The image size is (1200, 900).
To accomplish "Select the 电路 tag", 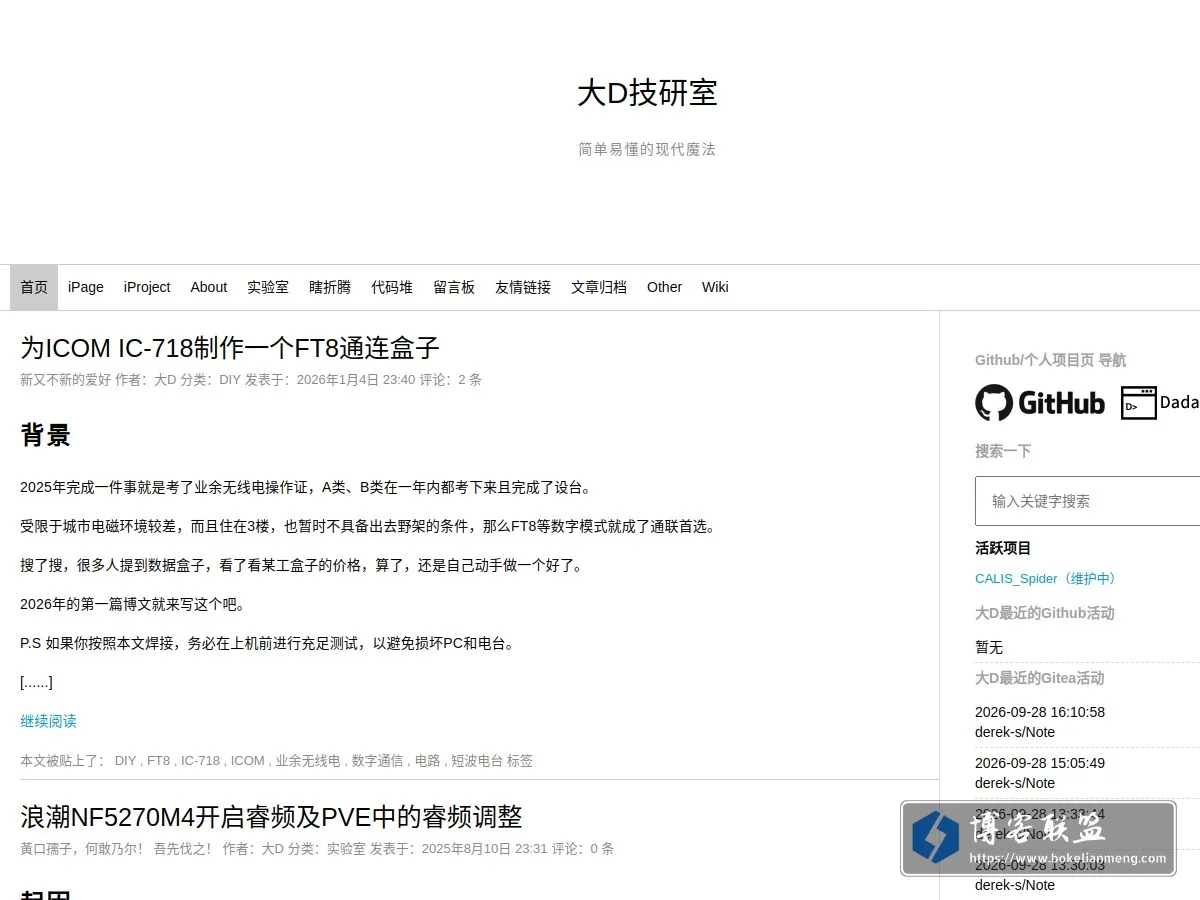I will coord(427,761).
